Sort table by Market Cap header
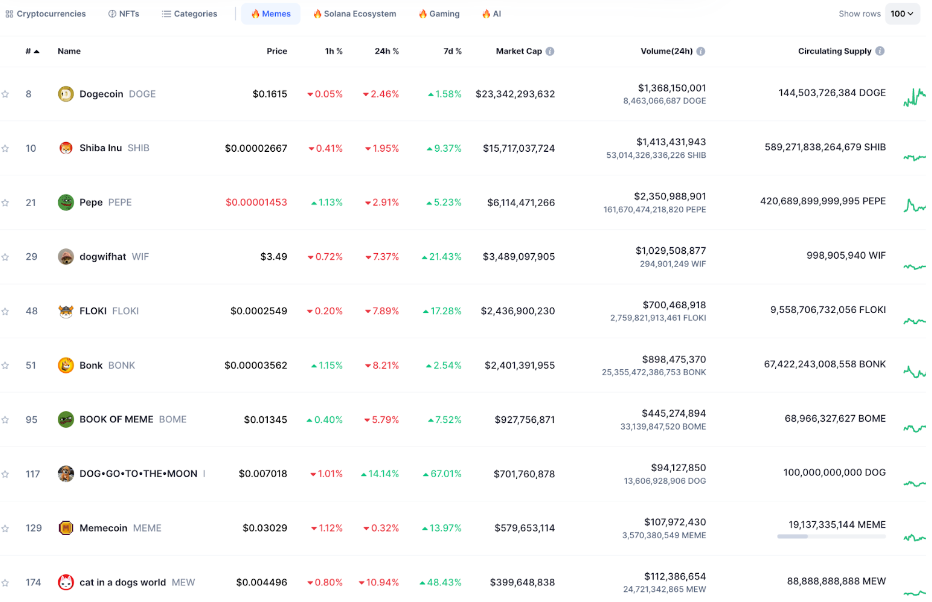Viewport: 932px width, 602px height. [x=518, y=51]
